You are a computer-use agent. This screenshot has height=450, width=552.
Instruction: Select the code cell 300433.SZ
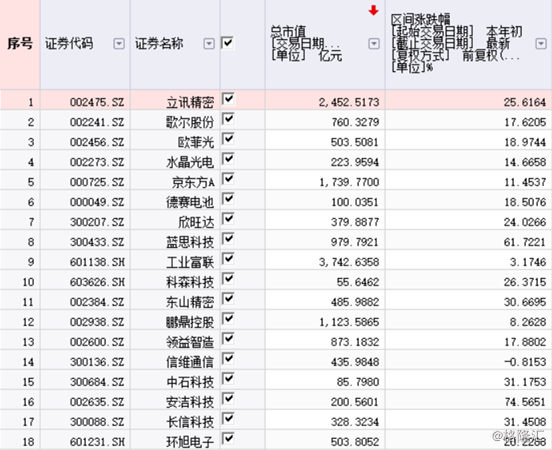[x=97, y=242]
